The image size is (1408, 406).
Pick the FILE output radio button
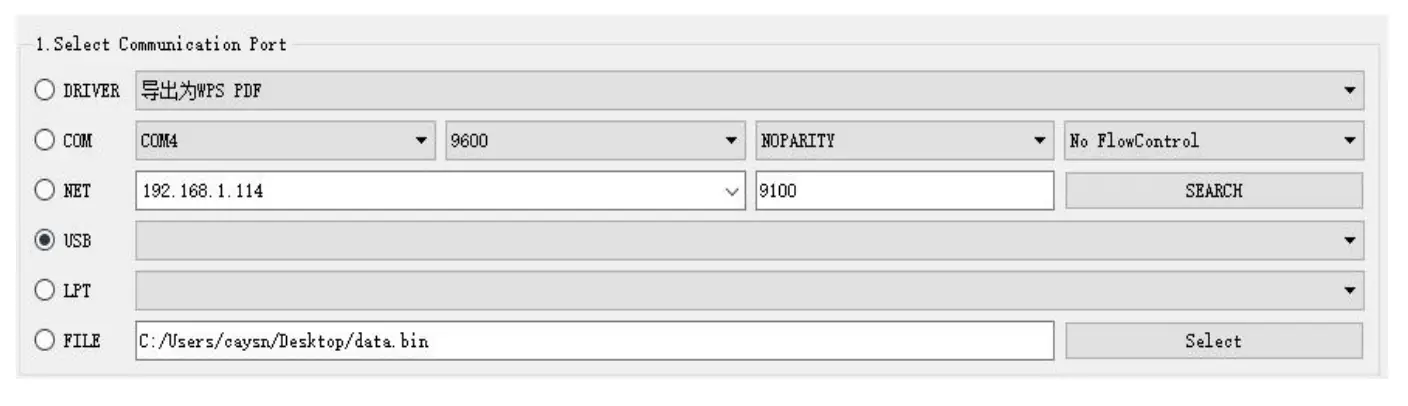click(x=45, y=341)
